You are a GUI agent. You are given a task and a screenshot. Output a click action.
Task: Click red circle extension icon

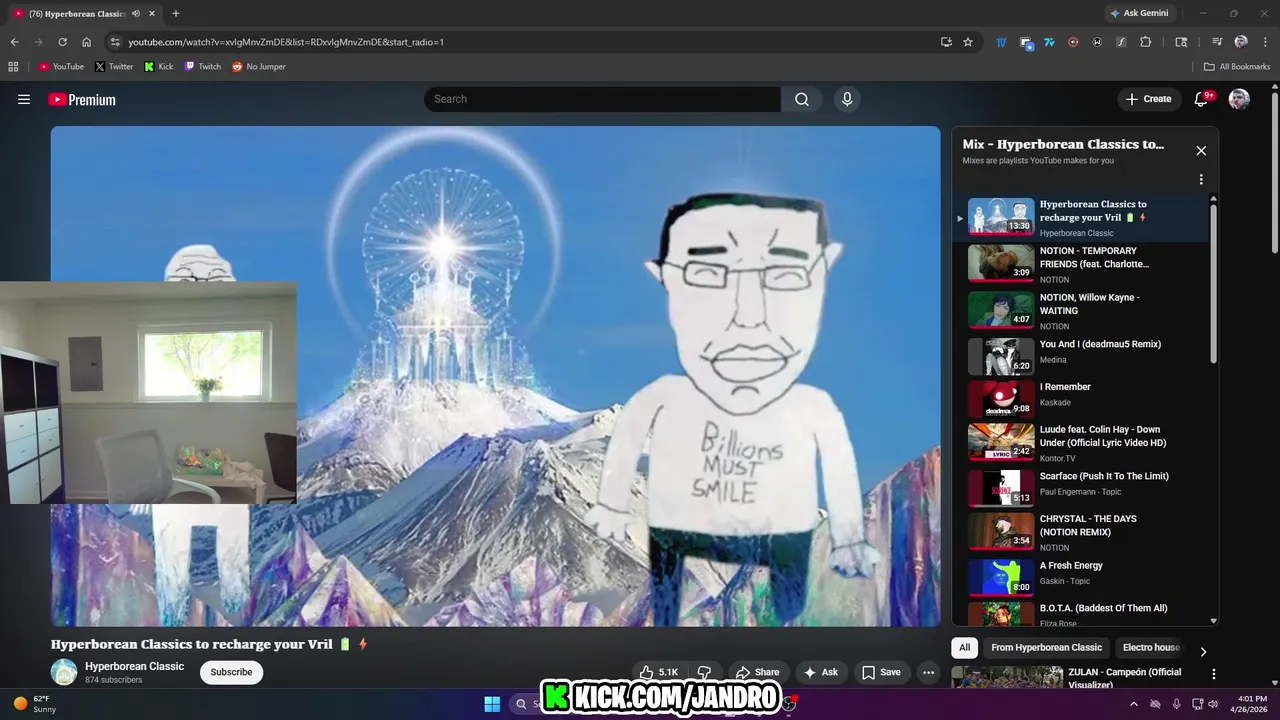[x=1074, y=42]
